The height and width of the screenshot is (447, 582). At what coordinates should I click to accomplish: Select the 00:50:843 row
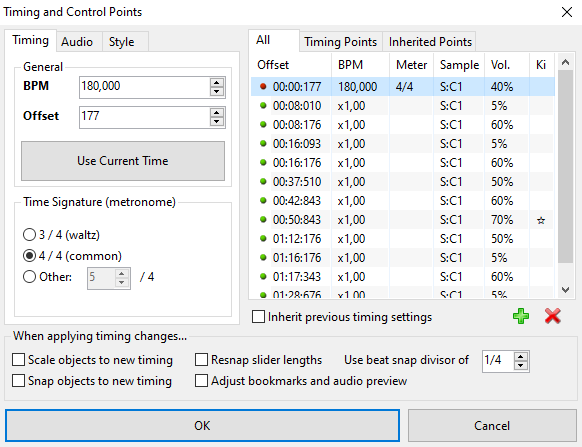403,220
